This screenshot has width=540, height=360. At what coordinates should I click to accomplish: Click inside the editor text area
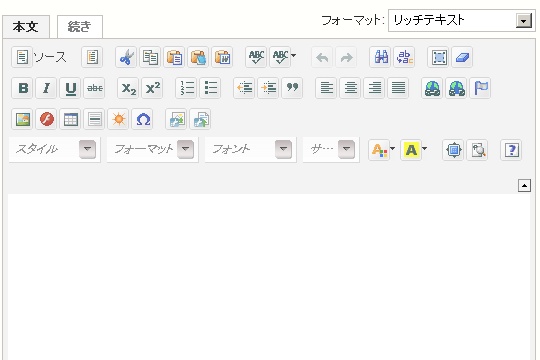[269, 276]
